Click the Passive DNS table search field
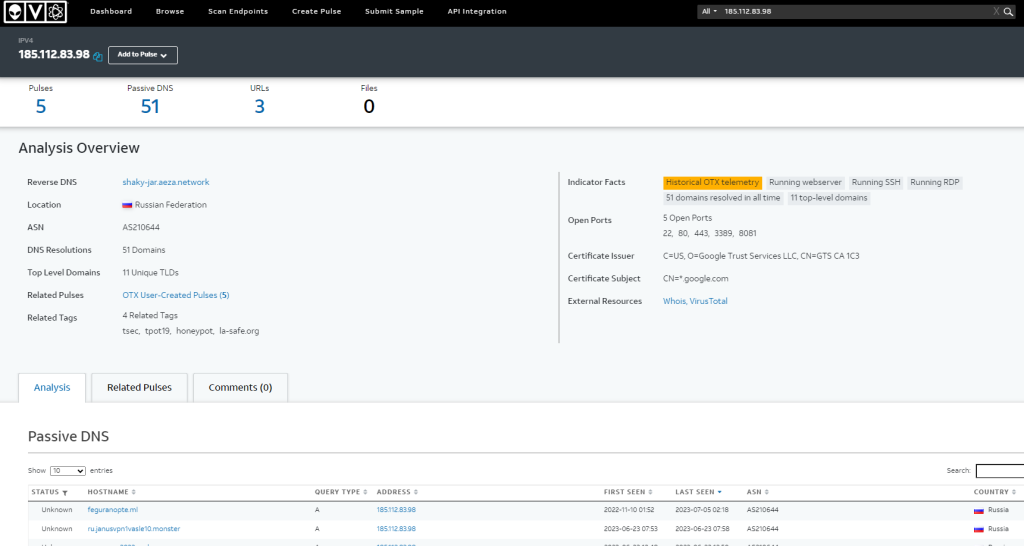This screenshot has width=1024, height=546. tap(999, 470)
